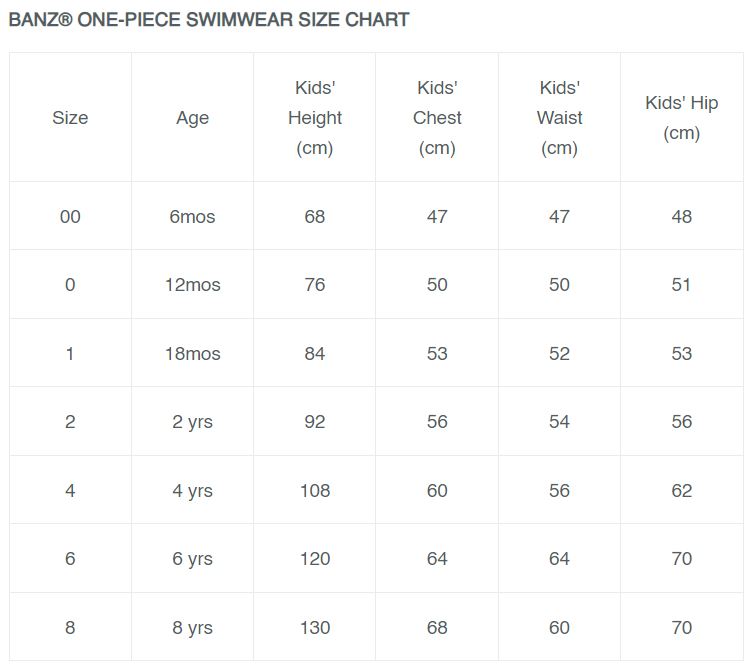Select the 12mos age cell

192,285
